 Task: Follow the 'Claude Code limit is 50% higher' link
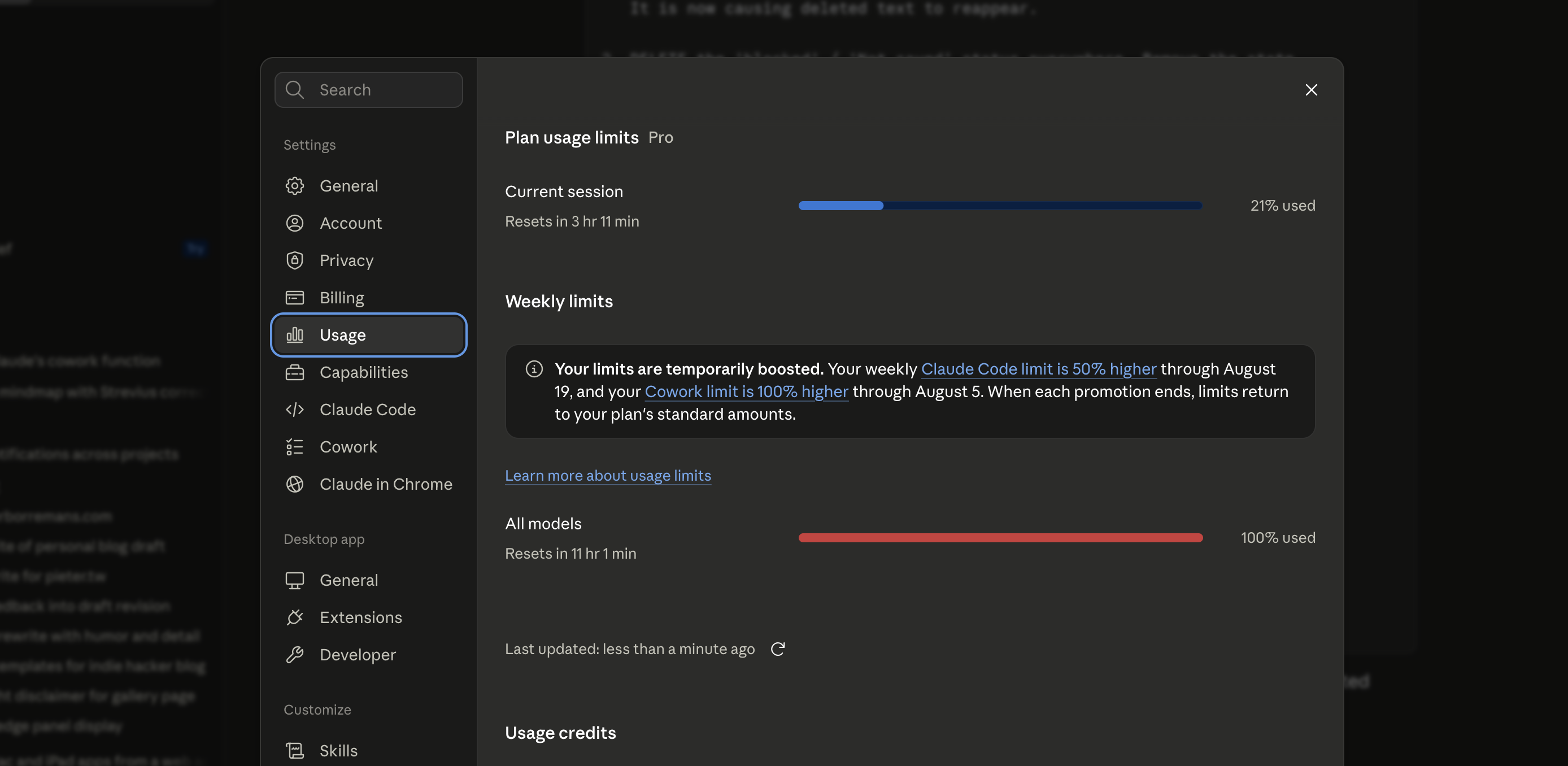click(1038, 369)
